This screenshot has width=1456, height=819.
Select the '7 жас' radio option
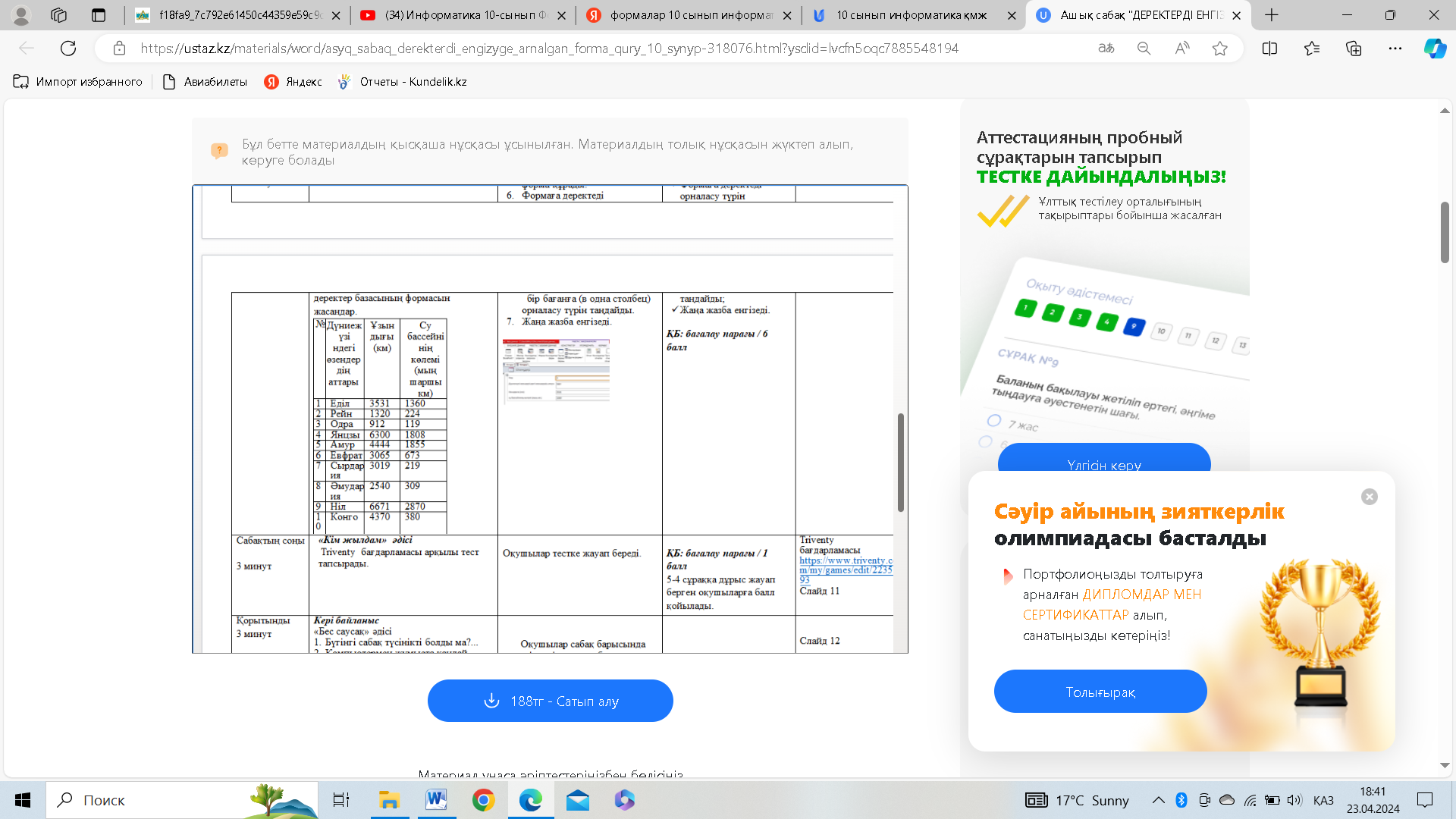[994, 420]
